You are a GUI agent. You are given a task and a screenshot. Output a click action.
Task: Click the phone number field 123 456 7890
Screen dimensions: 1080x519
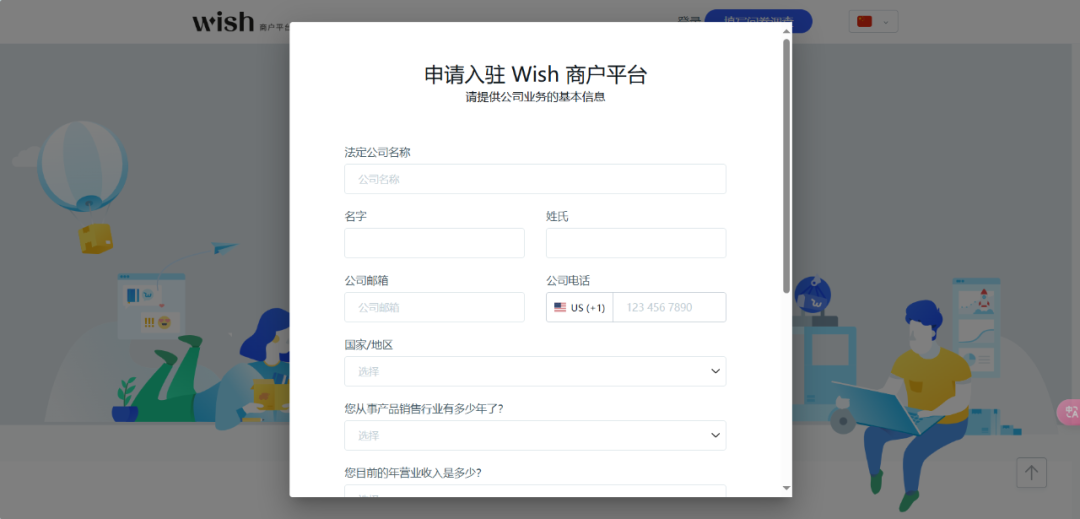[x=669, y=307]
